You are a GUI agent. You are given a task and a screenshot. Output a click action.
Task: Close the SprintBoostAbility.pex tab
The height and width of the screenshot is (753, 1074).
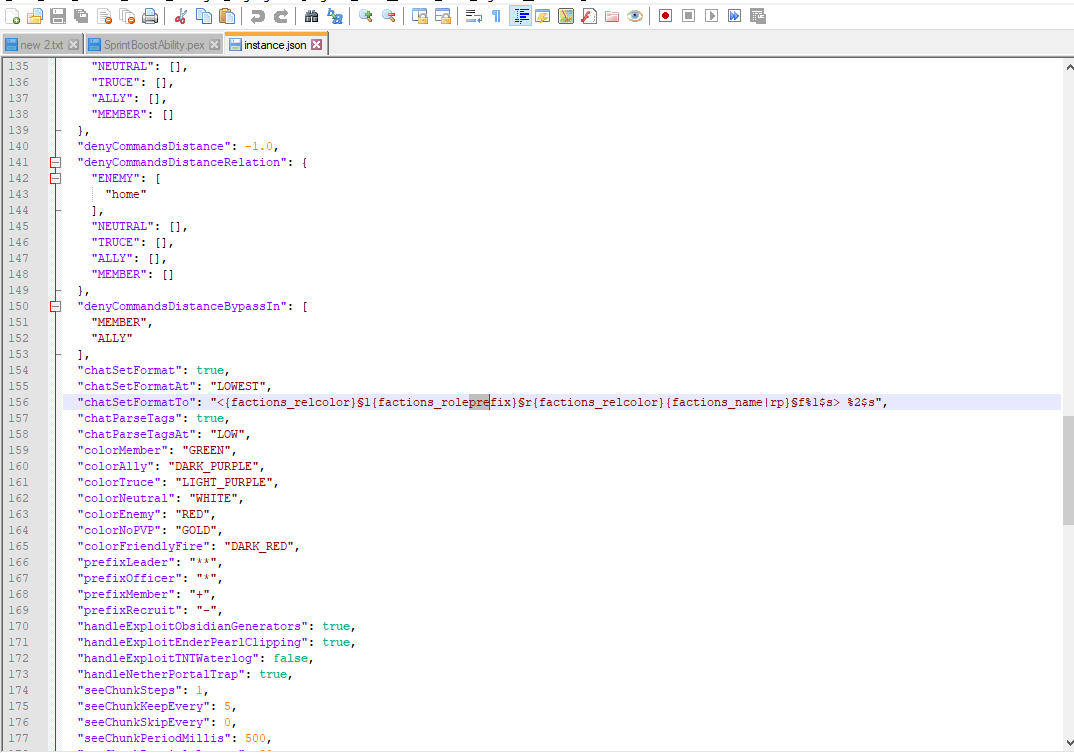214,45
